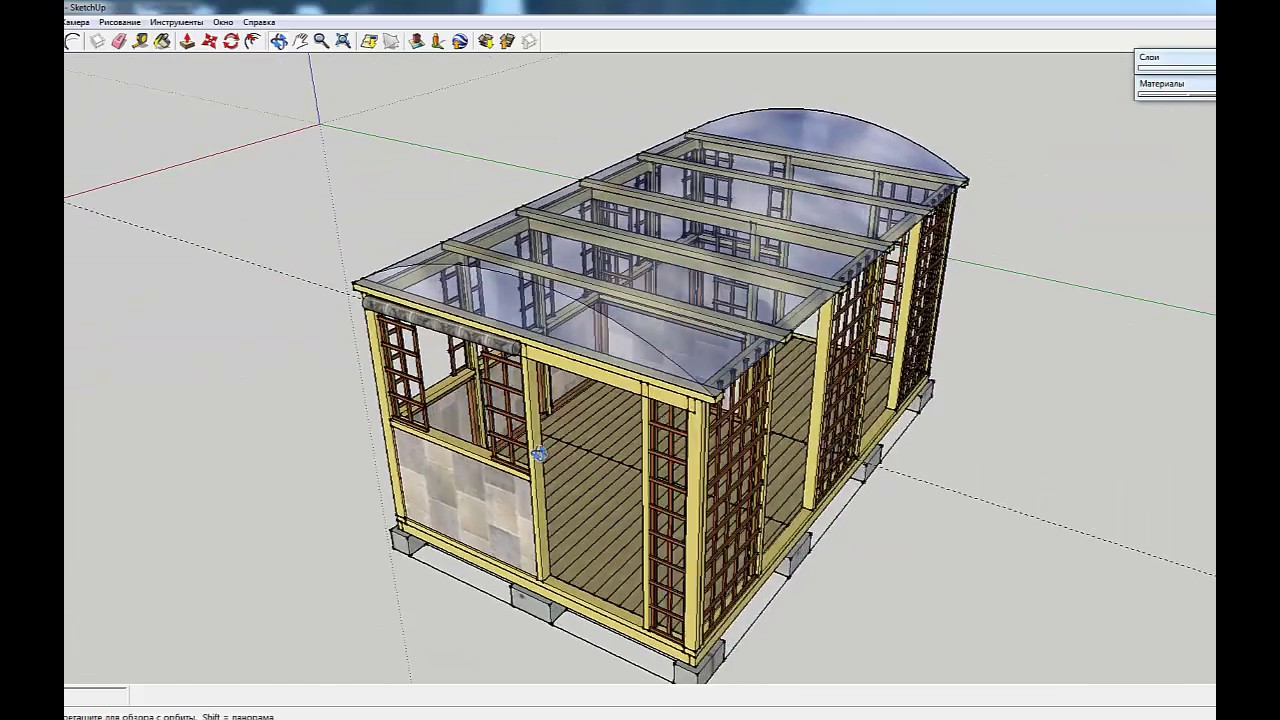This screenshot has width=1280, height=720.
Task: Activate the Orbit camera tool
Action: 278,41
